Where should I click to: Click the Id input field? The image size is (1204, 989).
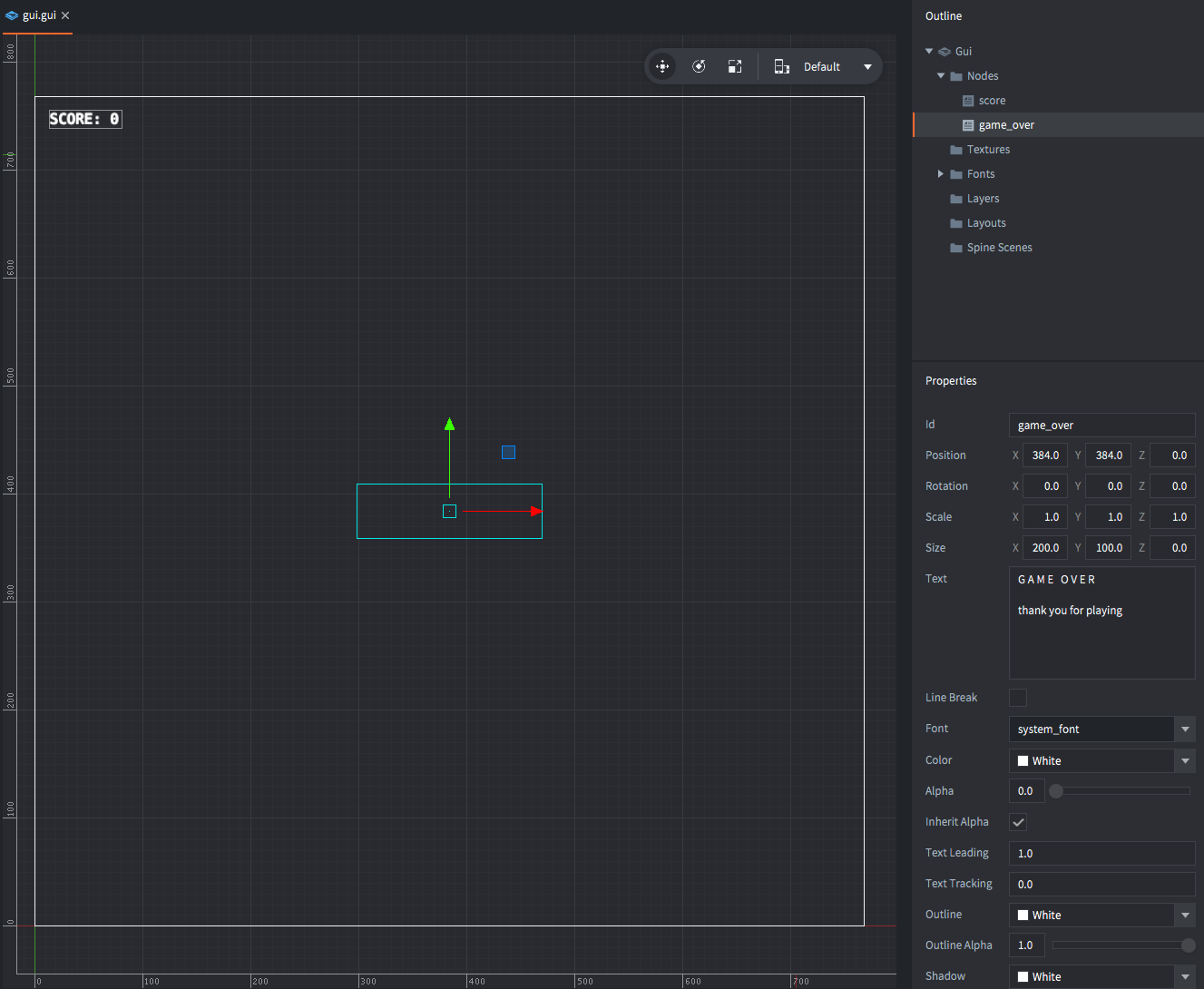tap(1101, 425)
